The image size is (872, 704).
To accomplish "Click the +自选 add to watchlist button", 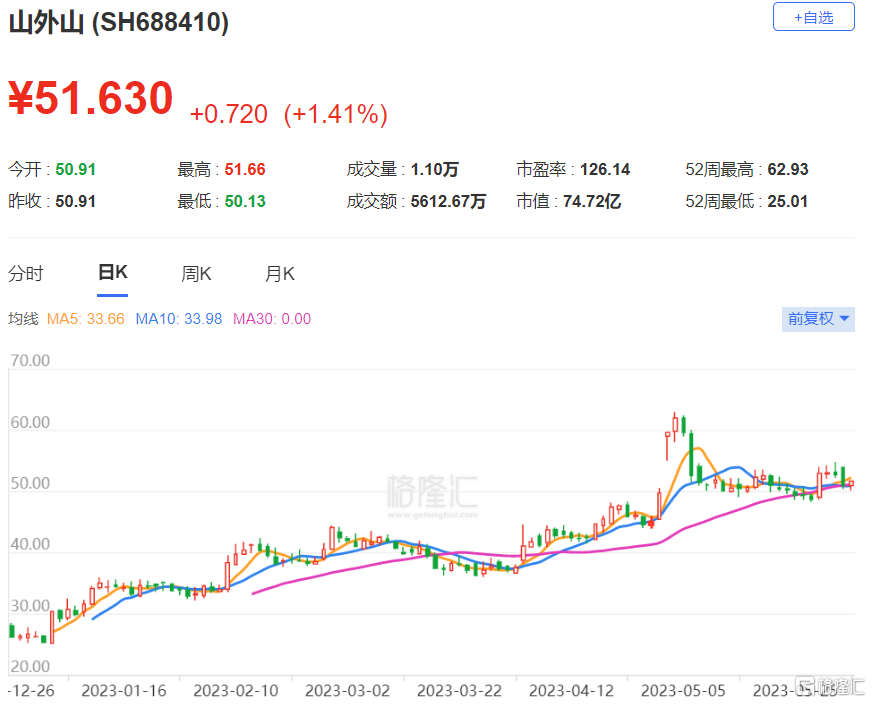I will [813, 17].
